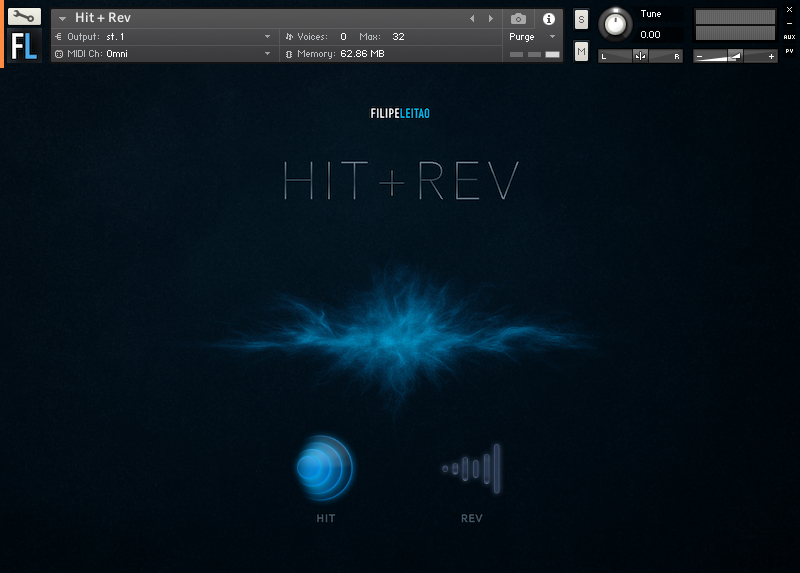Open instrument edit mode with wrench icon
Viewport: 800px width, 573px height.
[x=24, y=16]
